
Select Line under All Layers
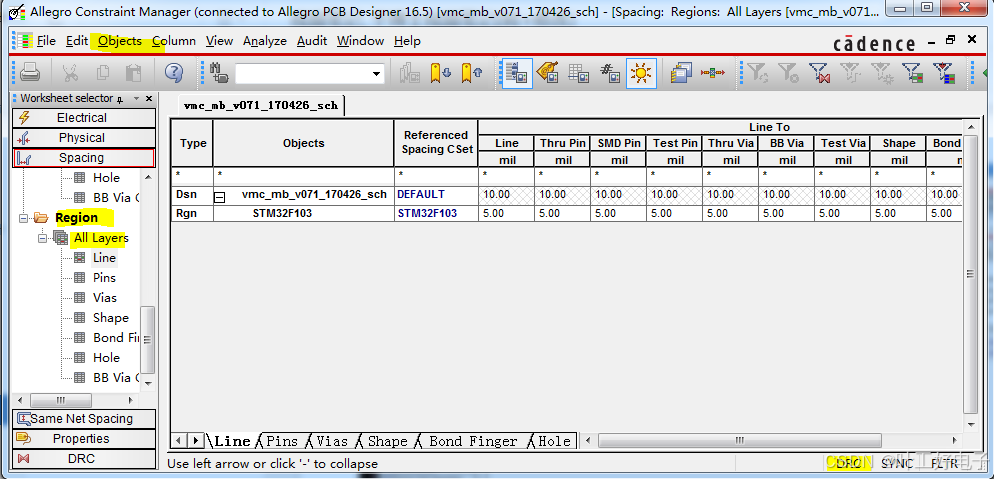tap(104, 258)
